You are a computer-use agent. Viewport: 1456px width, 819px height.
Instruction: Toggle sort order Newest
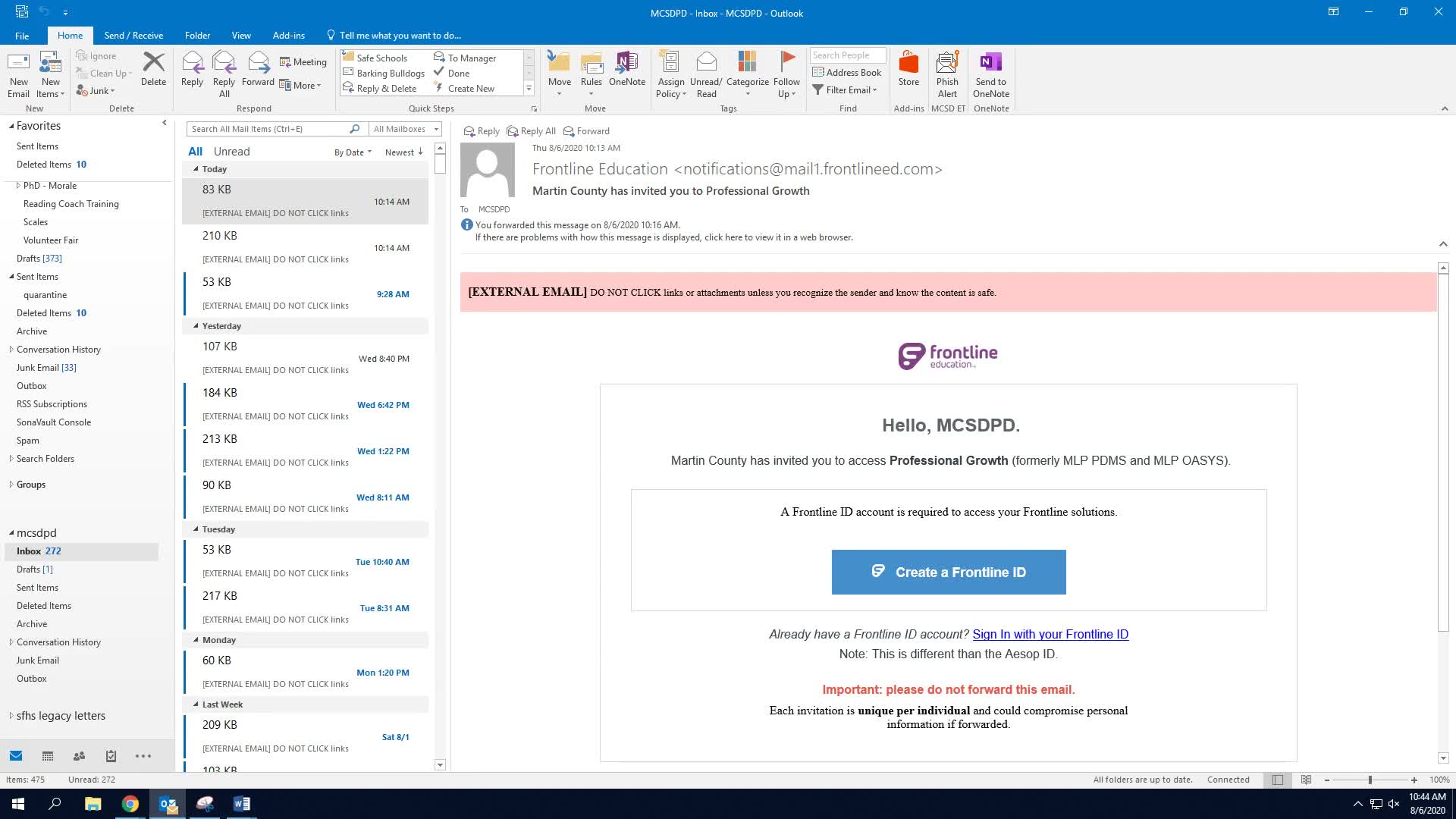coord(403,152)
